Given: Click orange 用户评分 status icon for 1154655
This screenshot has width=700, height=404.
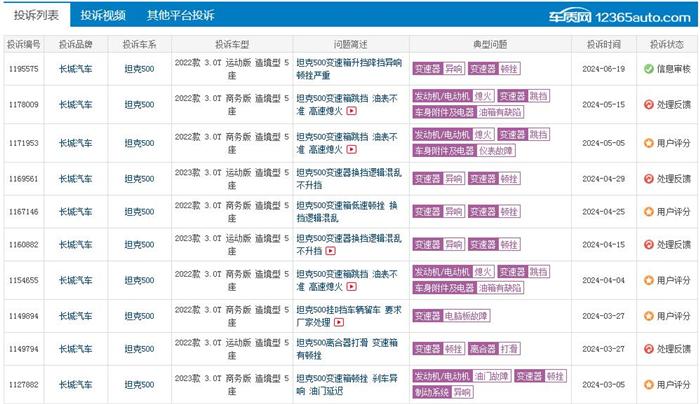Looking at the screenshot, I should pos(649,280).
